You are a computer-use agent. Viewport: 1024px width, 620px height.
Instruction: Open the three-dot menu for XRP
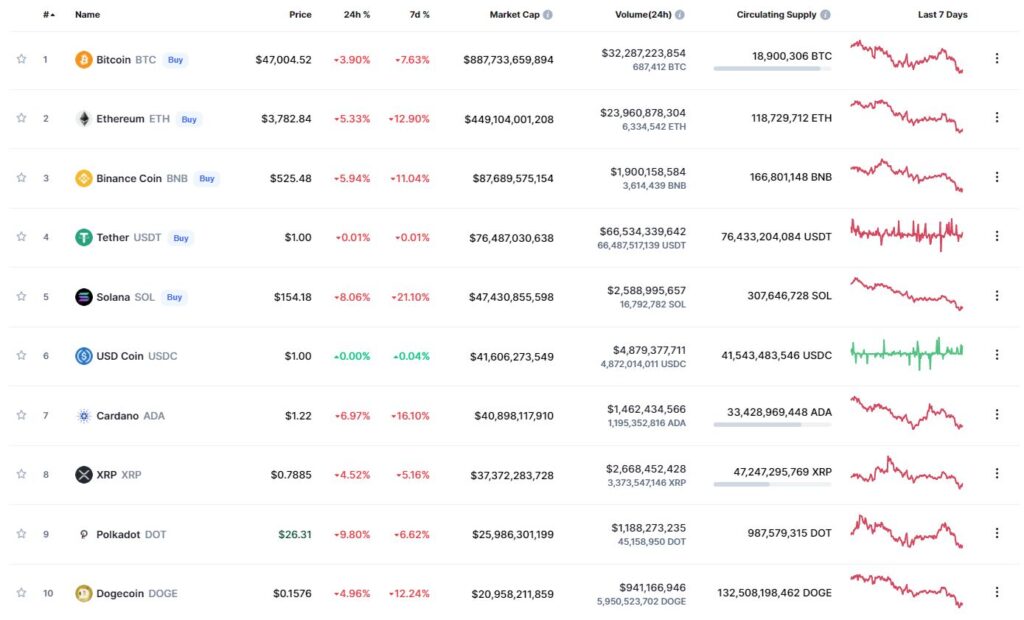click(x=997, y=473)
